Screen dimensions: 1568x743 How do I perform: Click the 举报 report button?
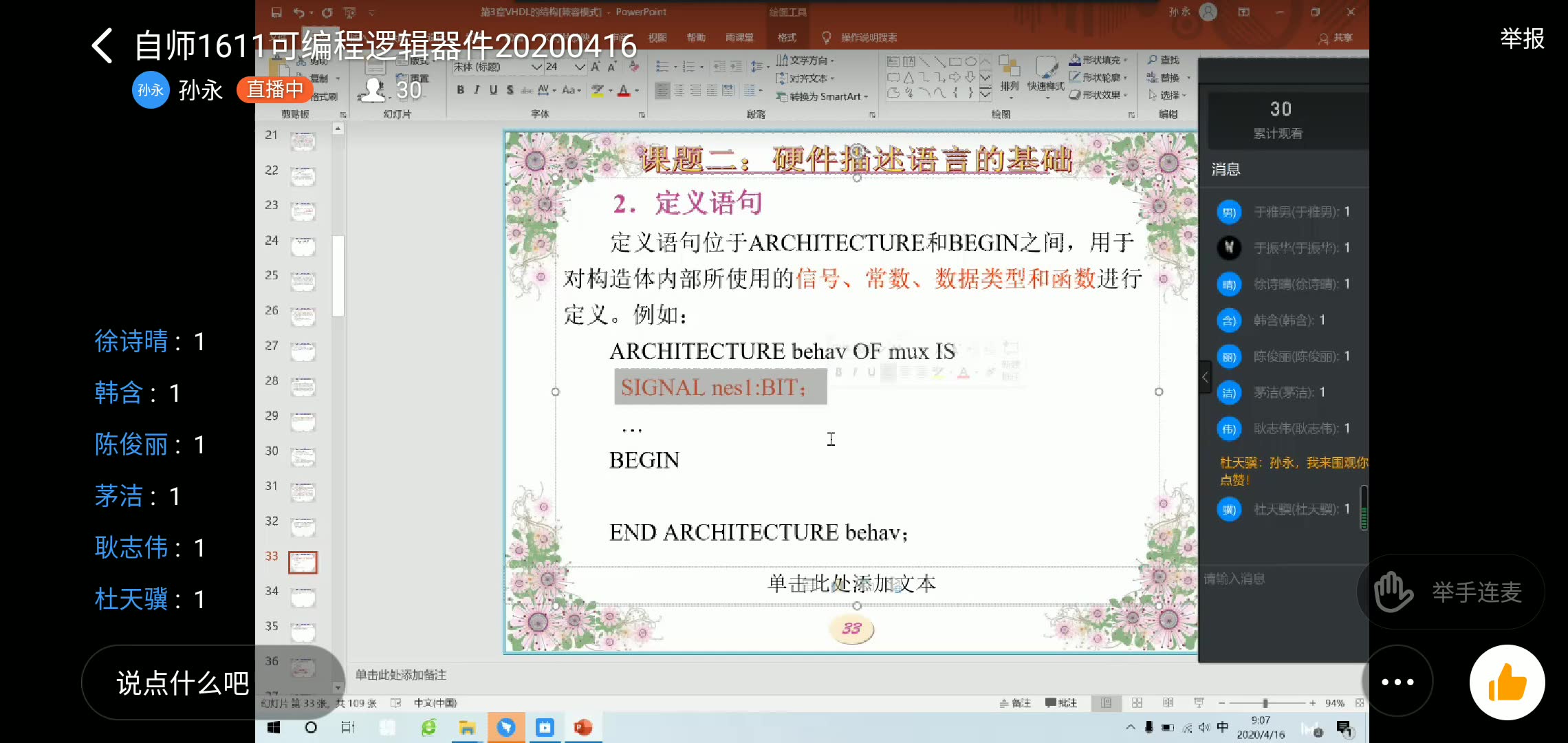1522,39
